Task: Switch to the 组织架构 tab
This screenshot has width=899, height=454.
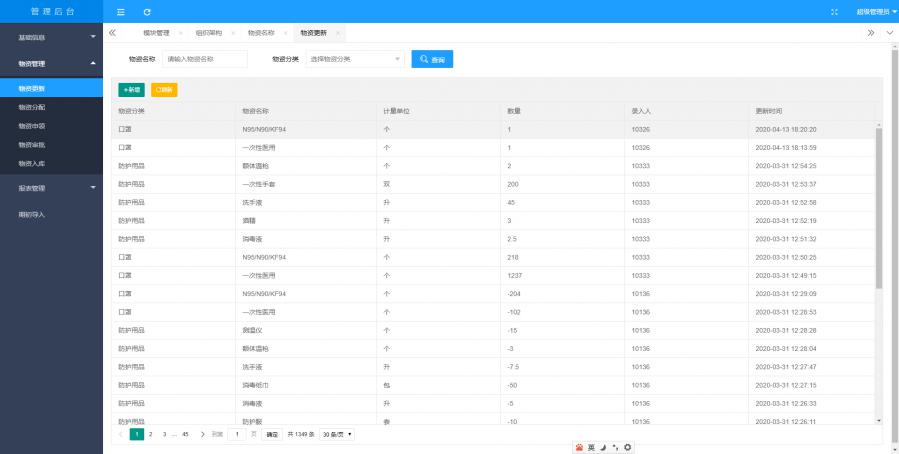Action: (209, 33)
